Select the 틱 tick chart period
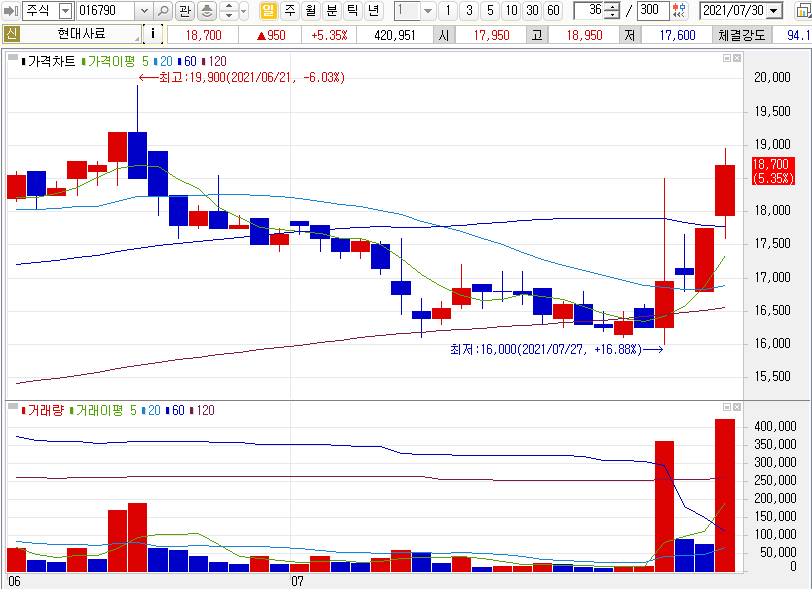812x589 pixels. point(353,10)
